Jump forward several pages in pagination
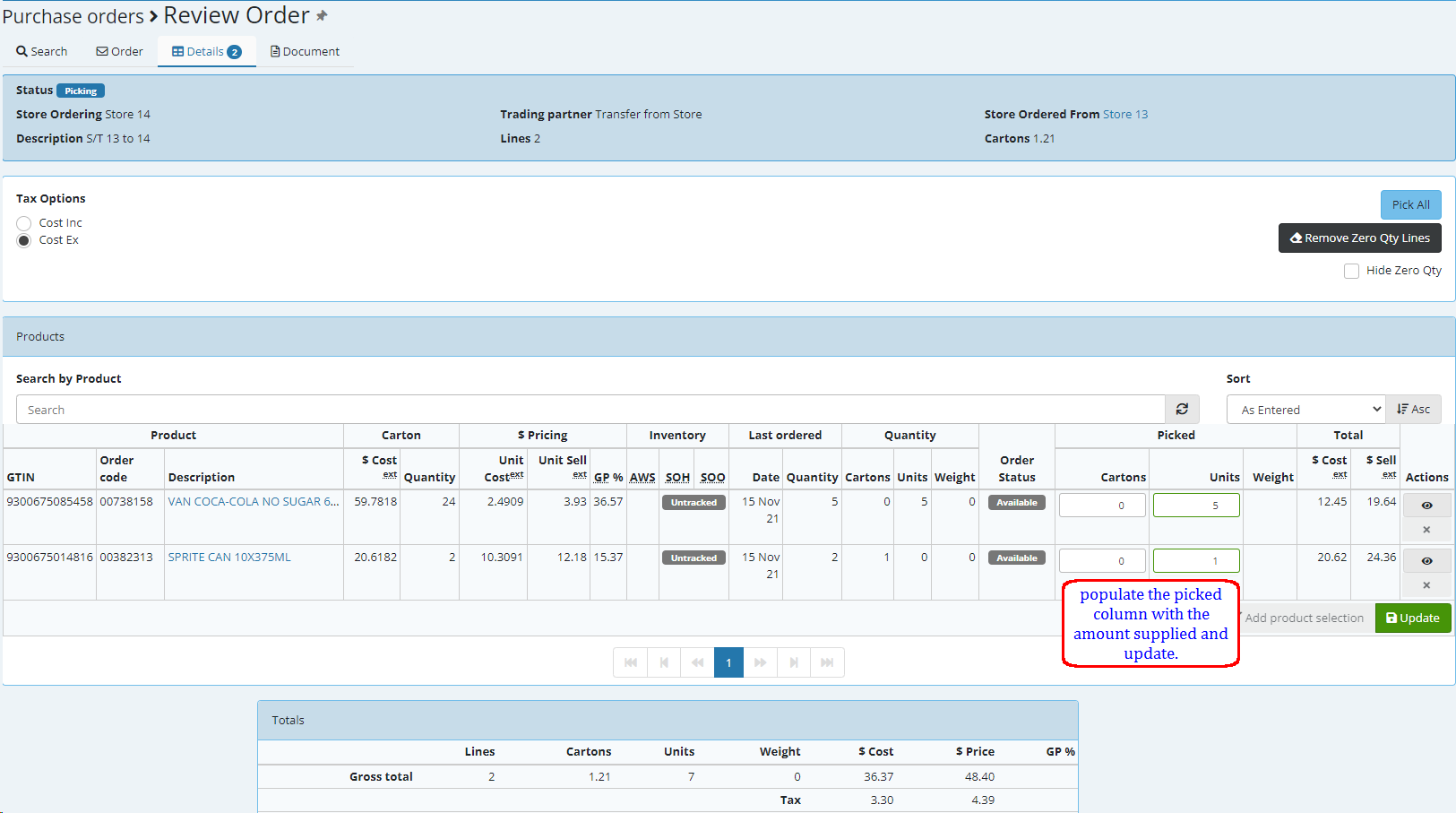1456x813 pixels. (x=760, y=662)
